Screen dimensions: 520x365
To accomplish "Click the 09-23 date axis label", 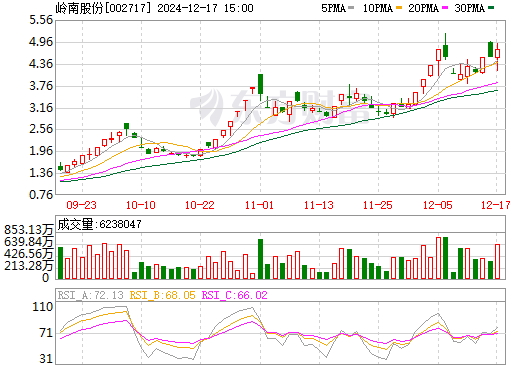I will click(81, 205).
